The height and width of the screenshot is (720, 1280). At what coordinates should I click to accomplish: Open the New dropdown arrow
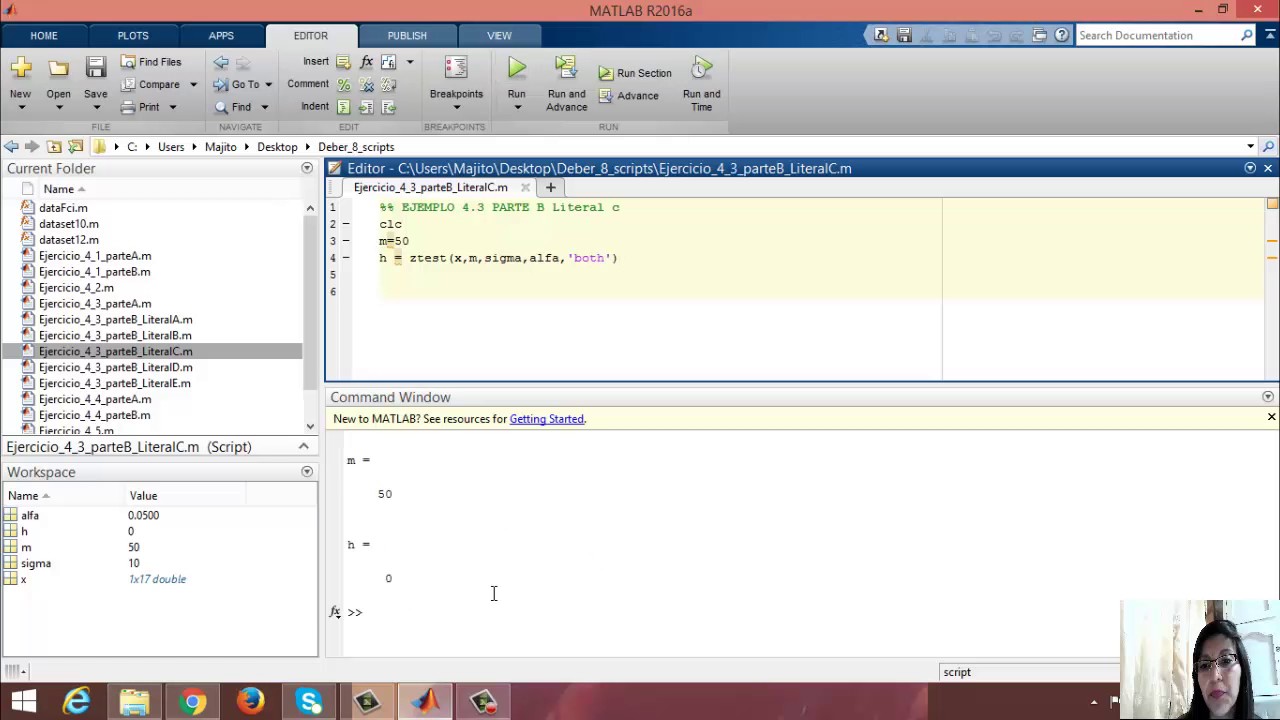point(21,108)
